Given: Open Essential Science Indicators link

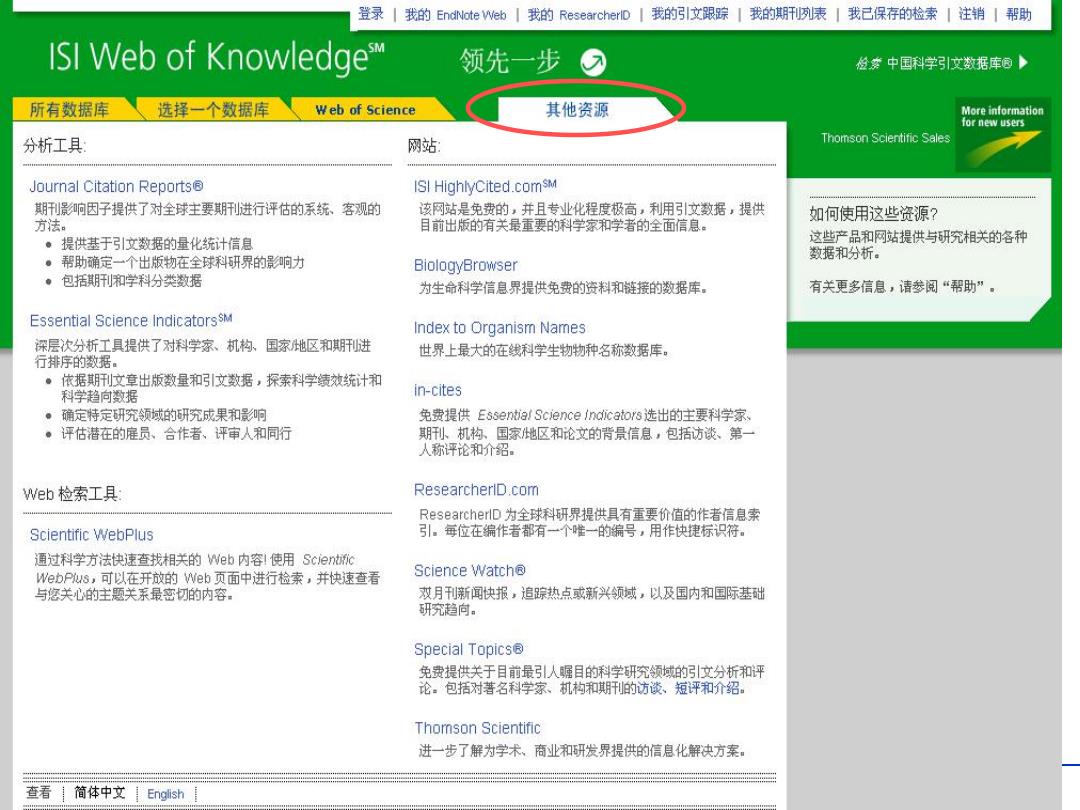Looking at the screenshot, I should pos(131,320).
